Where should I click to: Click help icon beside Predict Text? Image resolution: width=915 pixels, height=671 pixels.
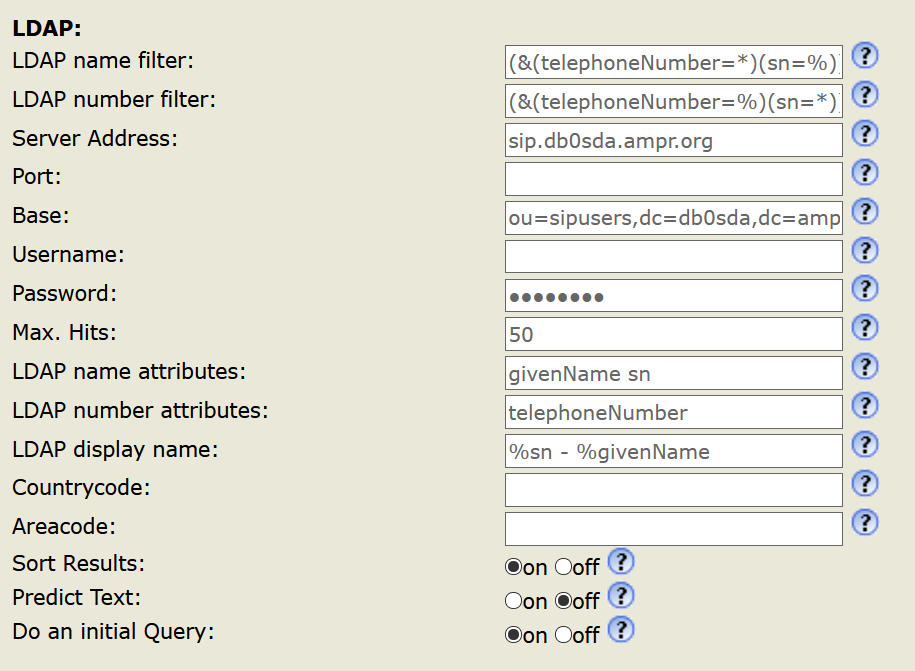point(621,597)
